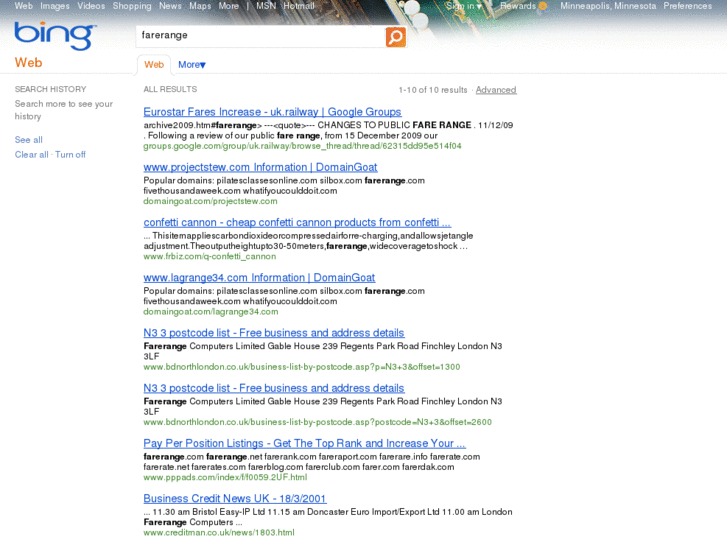Open Videos in the top navigation
The height and width of the screenshot is (545, 727).
pos(91,6)
